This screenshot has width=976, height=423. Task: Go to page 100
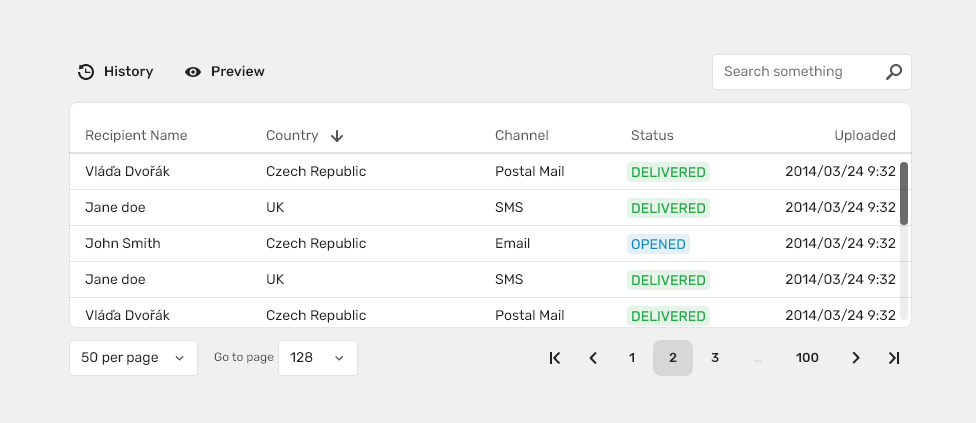click(807, 358)
